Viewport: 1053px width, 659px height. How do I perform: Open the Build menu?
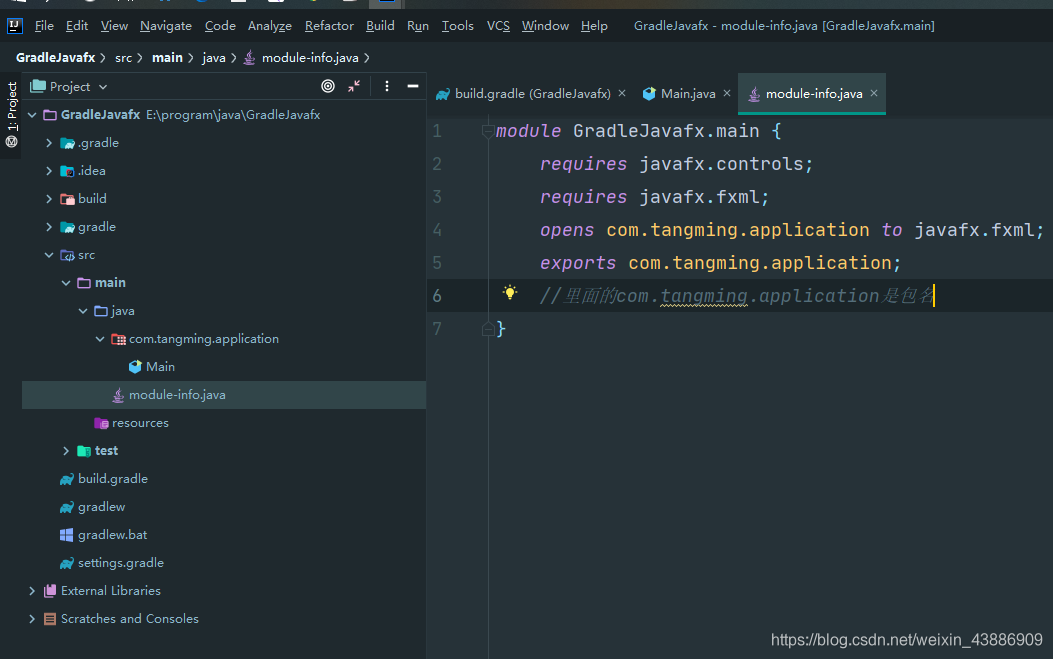point(380,26)
